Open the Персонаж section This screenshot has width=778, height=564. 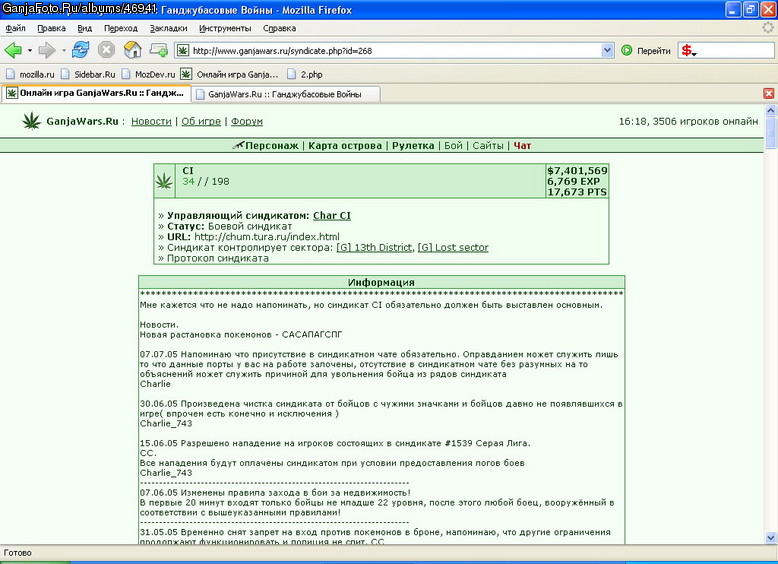272,146
